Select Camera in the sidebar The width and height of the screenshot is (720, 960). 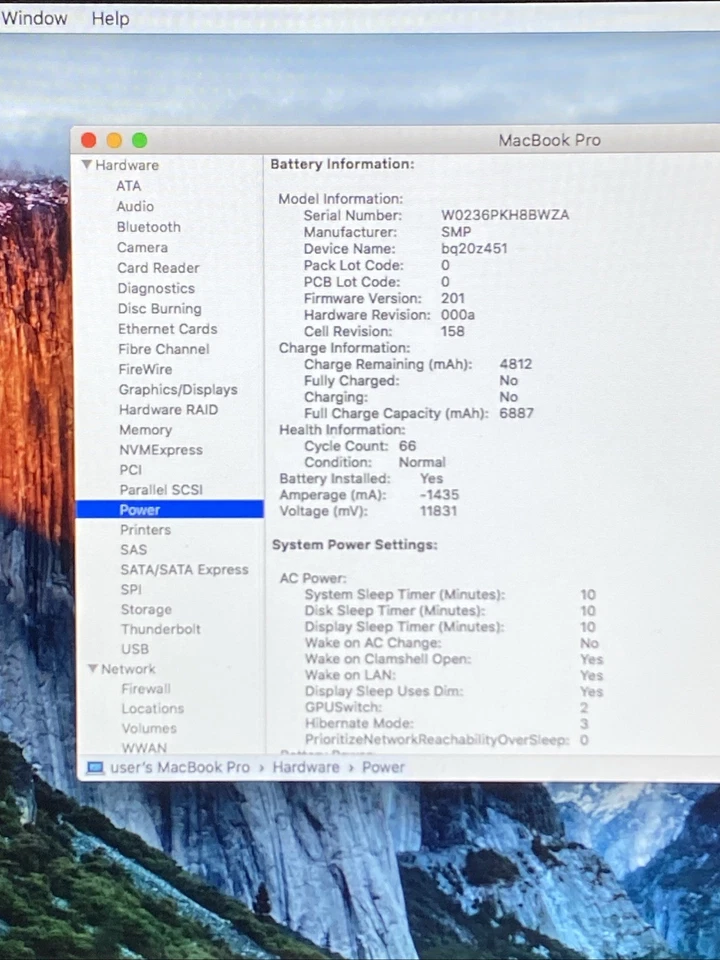click(x=142, y=247)
